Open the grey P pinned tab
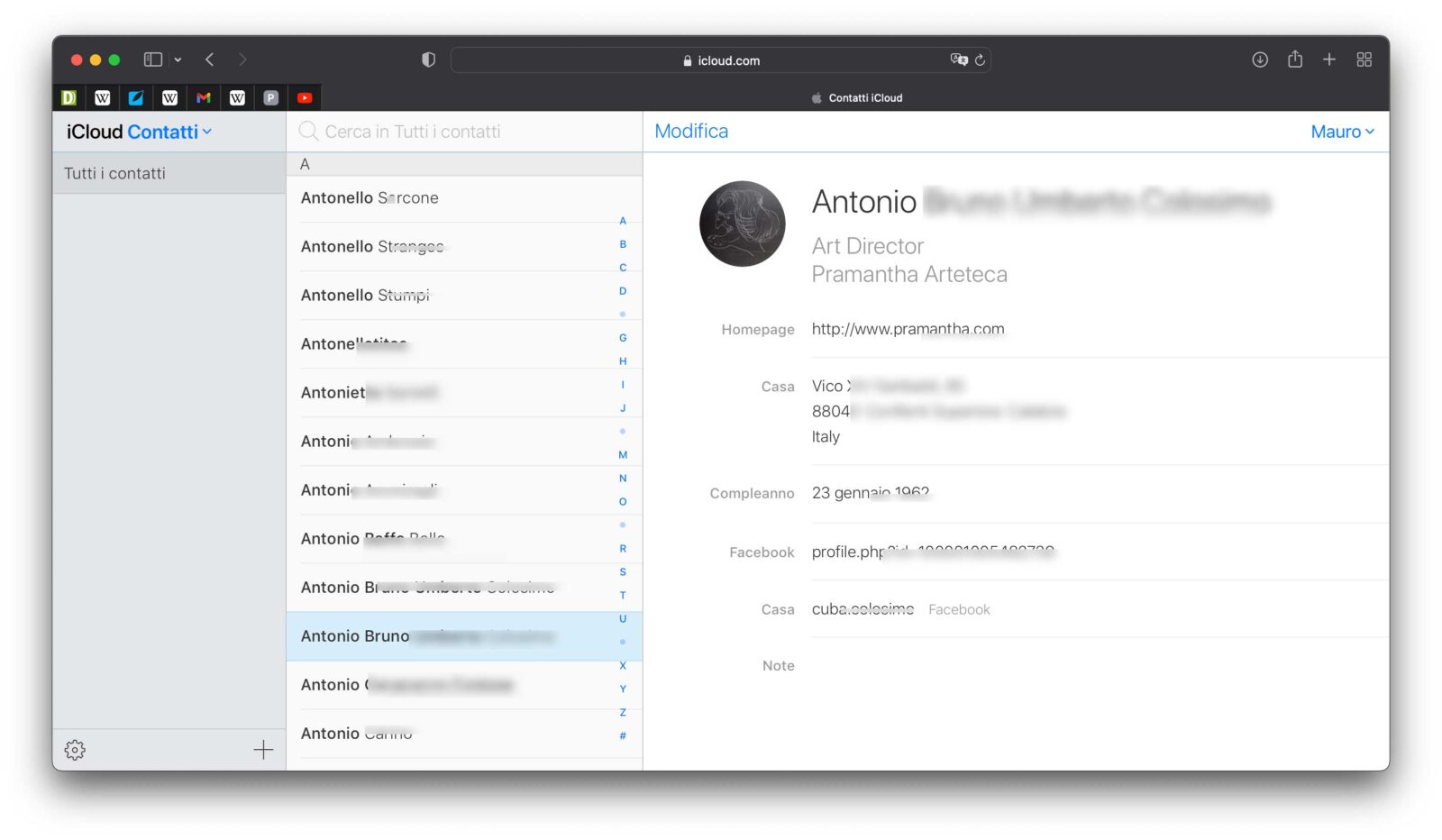 [271, 97]
